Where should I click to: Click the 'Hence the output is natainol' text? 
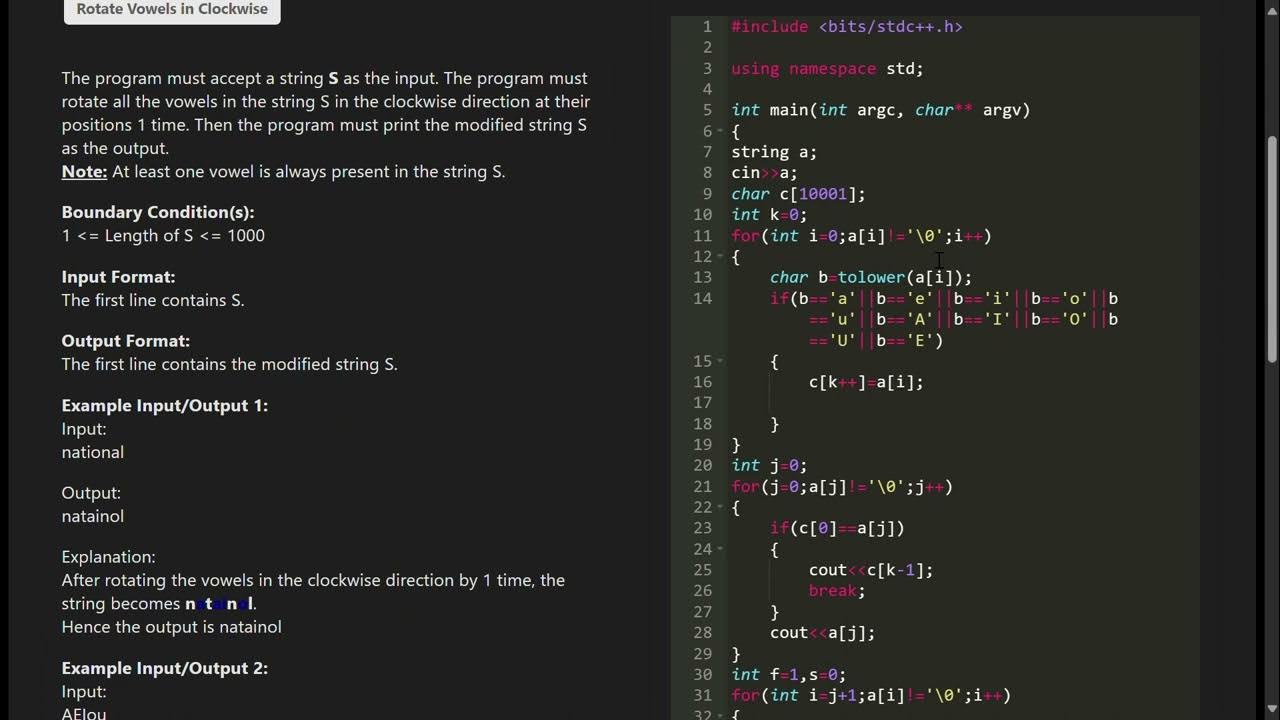tap(172, 627)
